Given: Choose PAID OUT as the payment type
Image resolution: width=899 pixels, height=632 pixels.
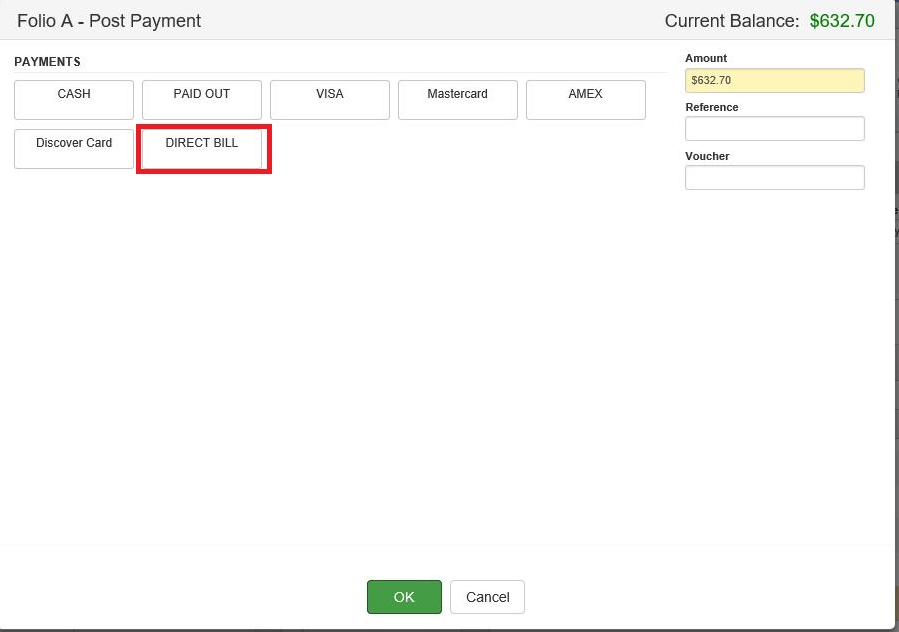Looking at the screenshot, I should pos(201,99).
